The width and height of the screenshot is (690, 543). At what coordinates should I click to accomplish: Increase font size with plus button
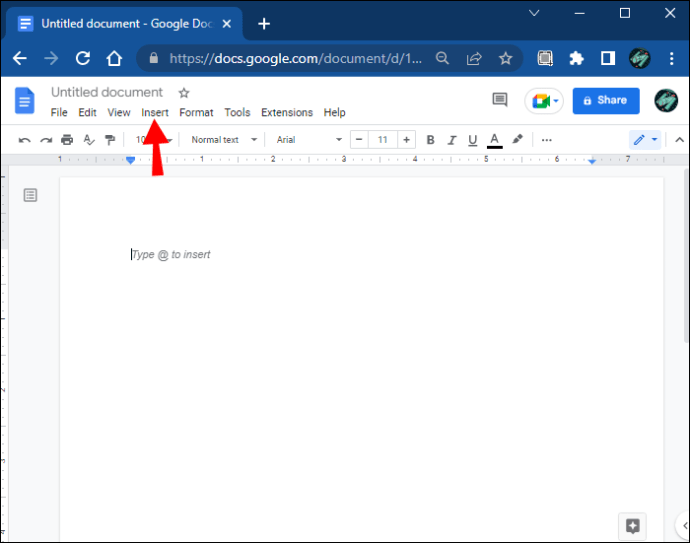point(406,140)
